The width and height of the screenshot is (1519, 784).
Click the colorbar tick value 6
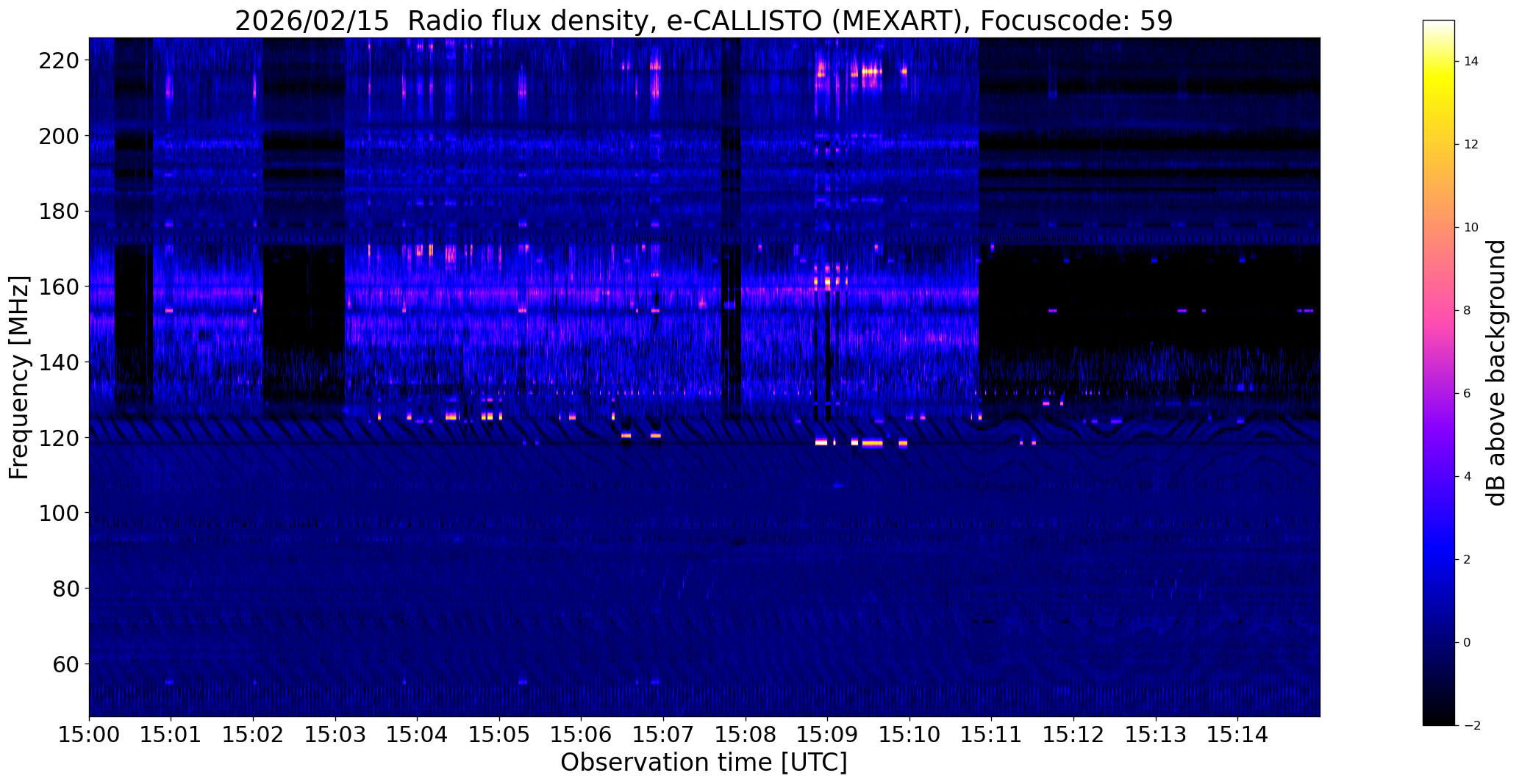point(1468,394)
